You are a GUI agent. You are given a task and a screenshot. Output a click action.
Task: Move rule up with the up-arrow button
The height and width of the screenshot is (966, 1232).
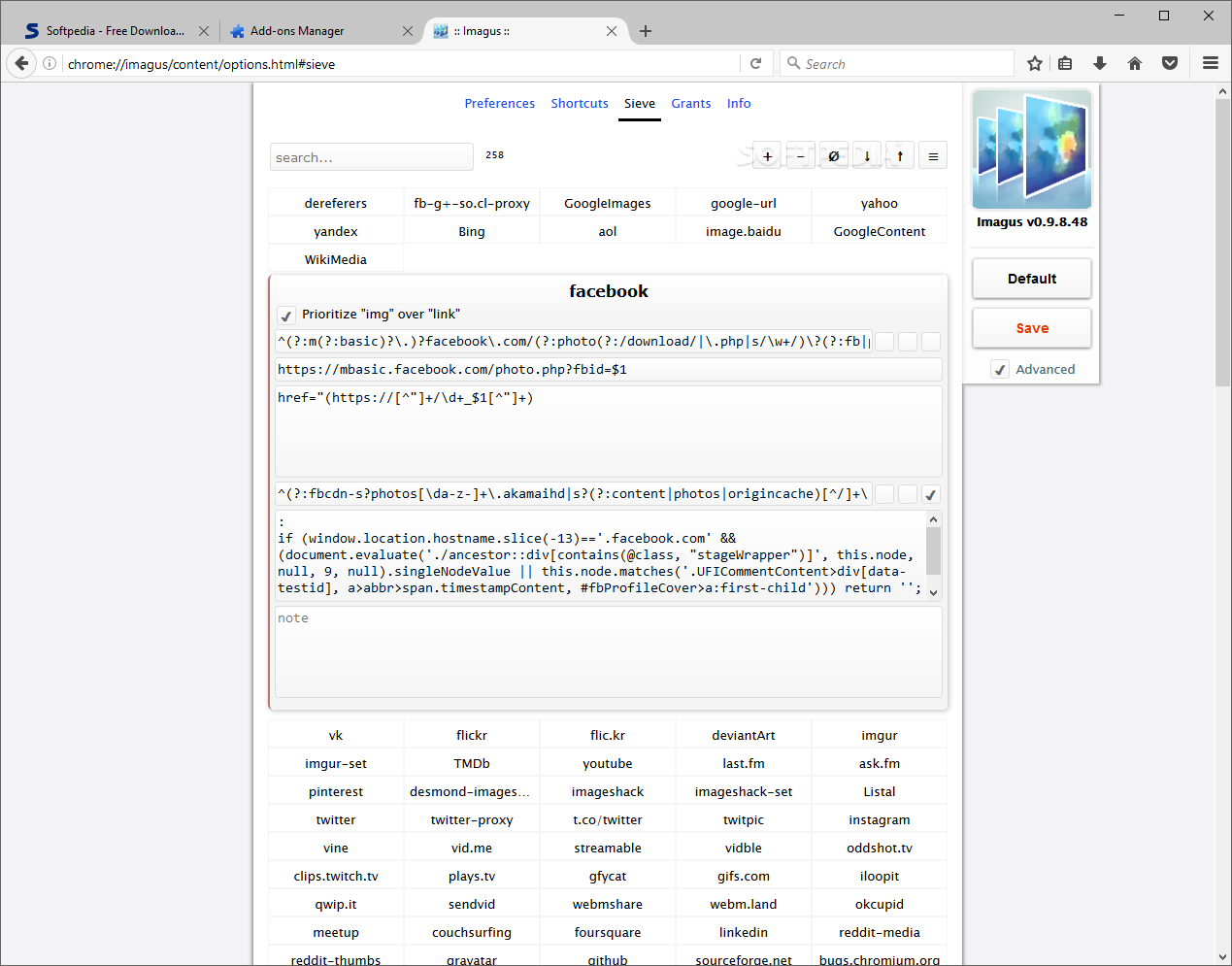coord(900,156)
